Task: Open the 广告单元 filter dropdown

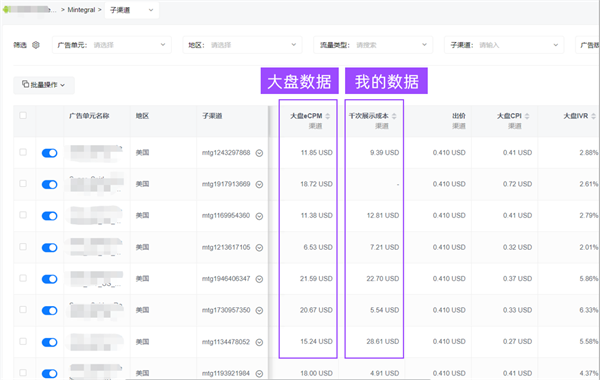Action: click(x=112, y=45)
